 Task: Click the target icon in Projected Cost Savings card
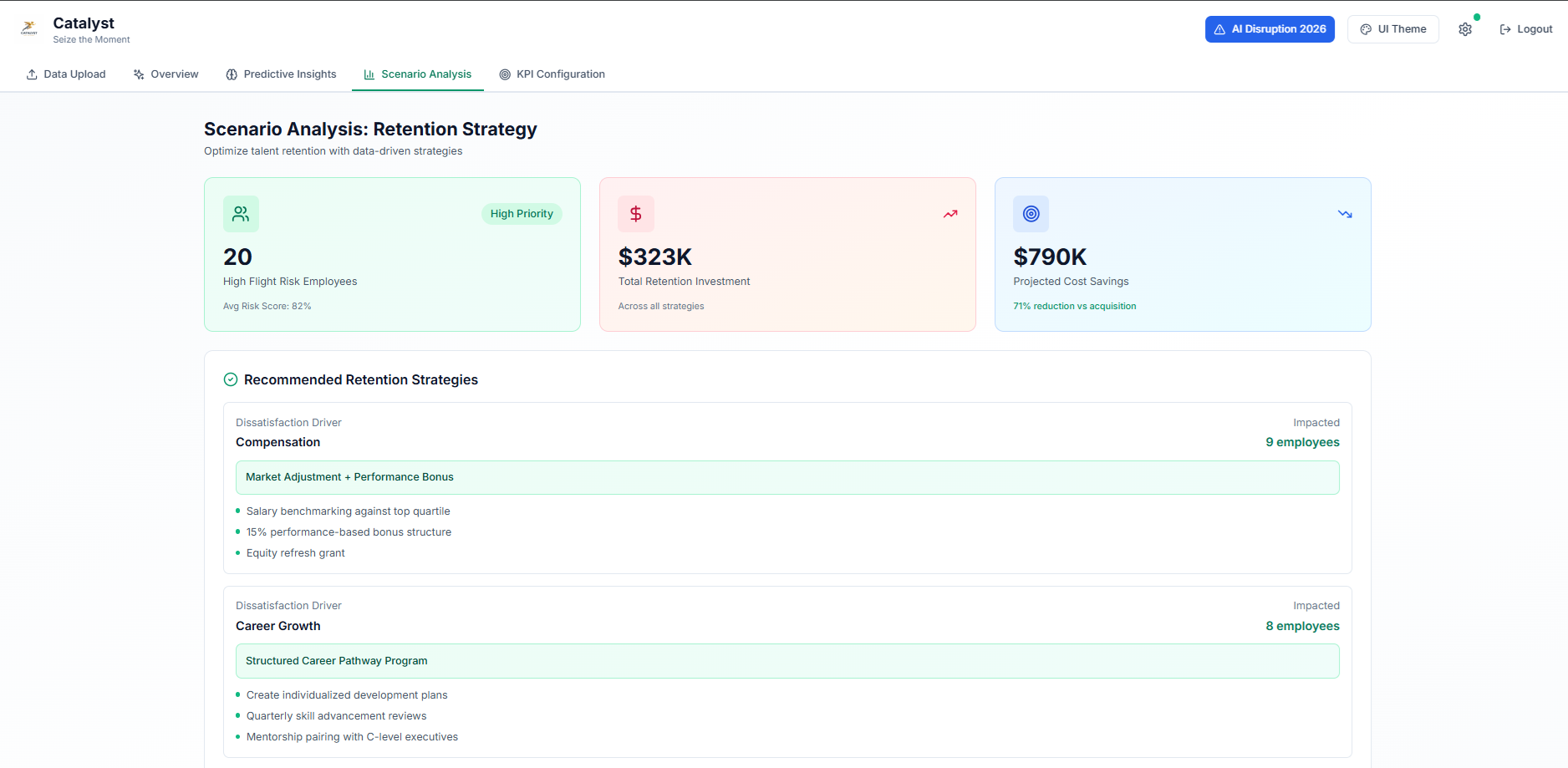[x=1031, y=214]
